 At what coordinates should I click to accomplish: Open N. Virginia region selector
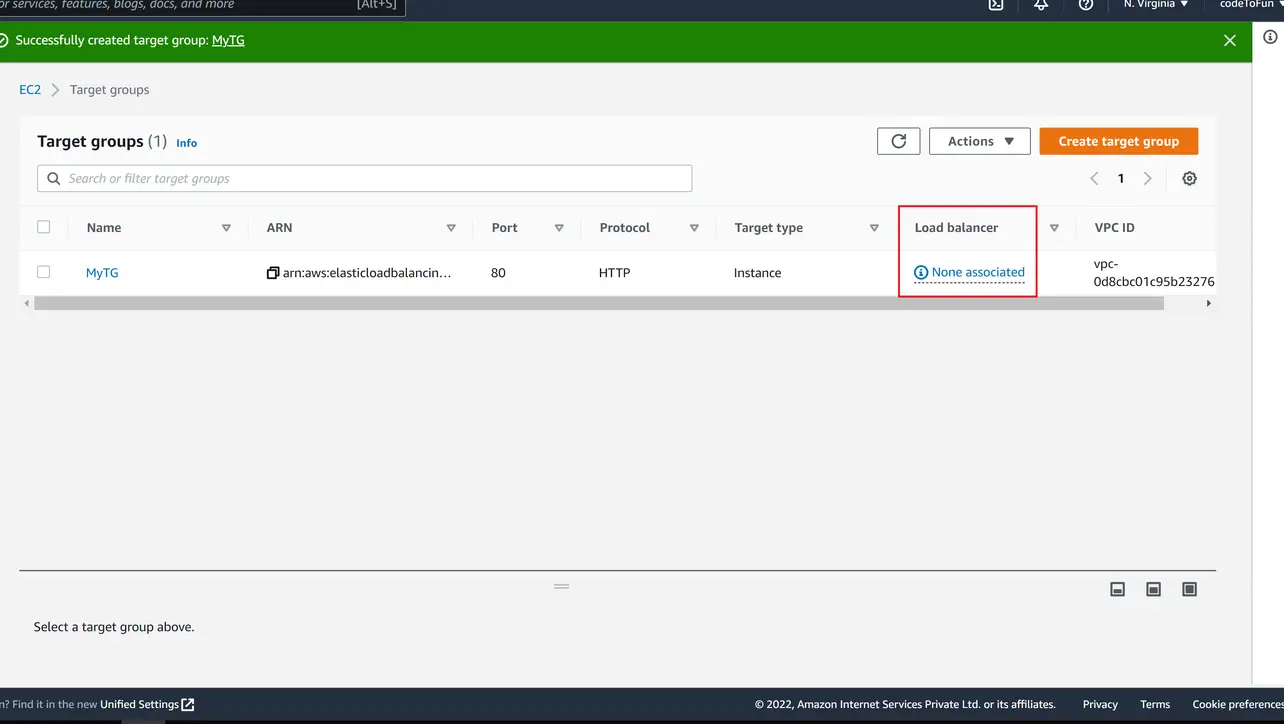[1156, 4]
